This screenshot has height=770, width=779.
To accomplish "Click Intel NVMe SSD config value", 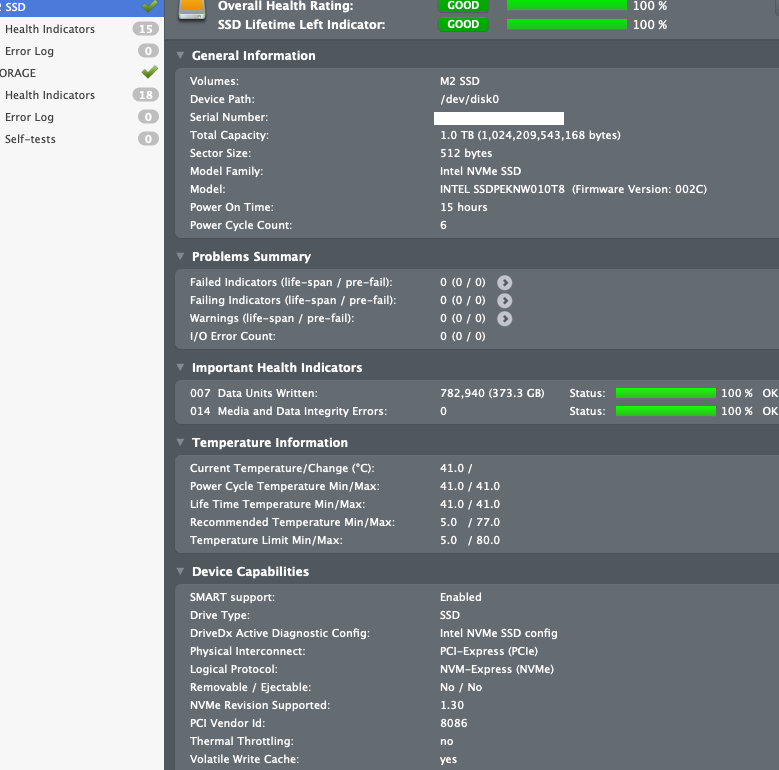I will coord(498,633).
